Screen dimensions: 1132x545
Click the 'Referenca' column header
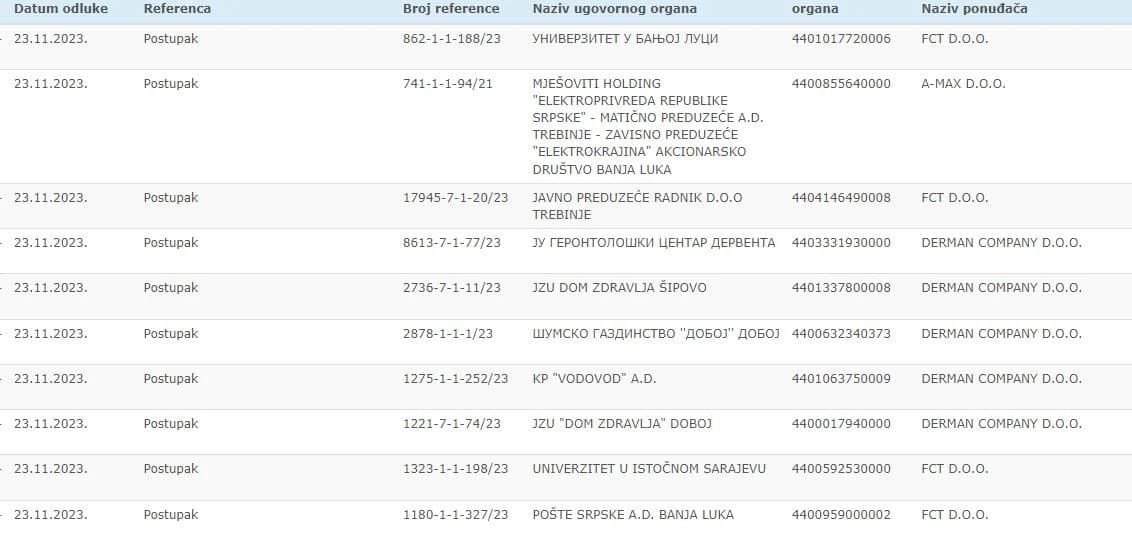point(177,9)
